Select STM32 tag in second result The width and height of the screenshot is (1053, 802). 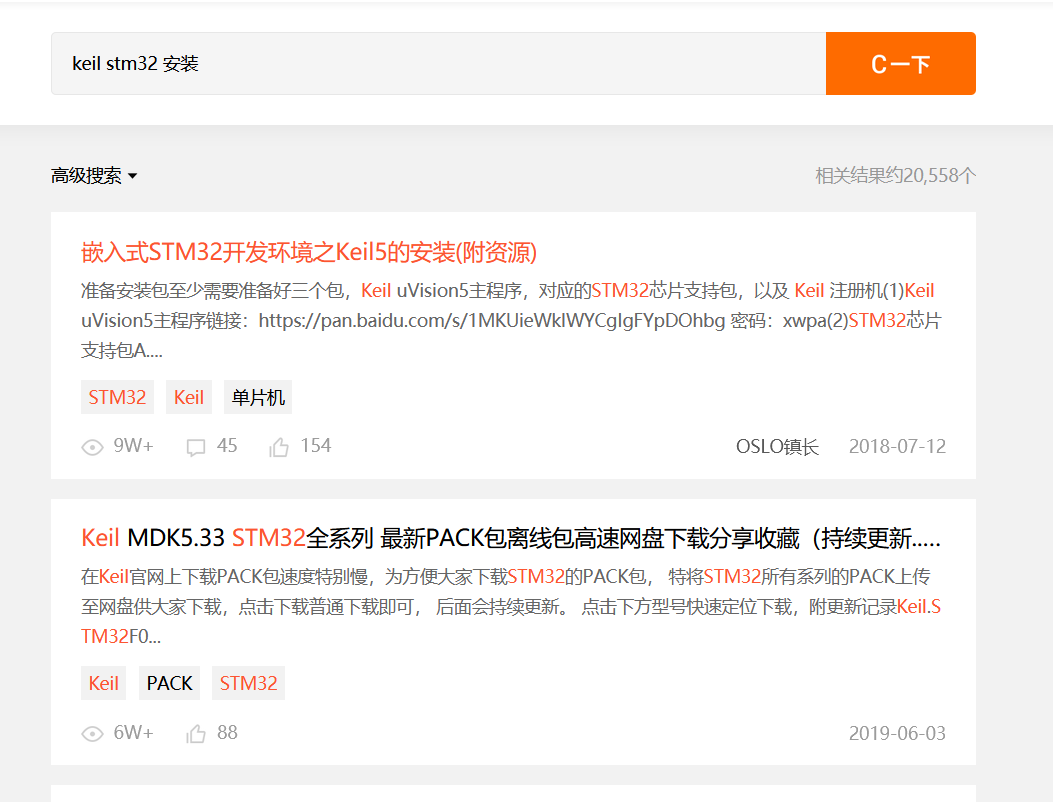click(x=248, y=683)
